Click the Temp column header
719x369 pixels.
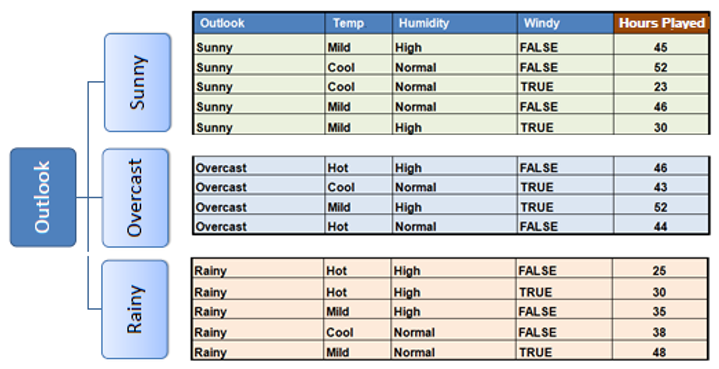click(x=359, y=23)
